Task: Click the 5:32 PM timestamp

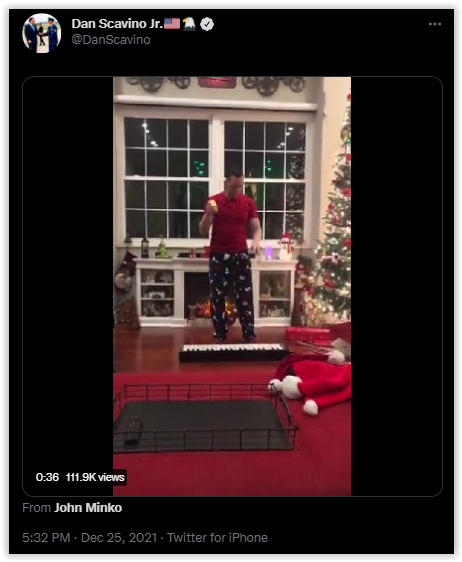Action: pyautogui.click(x=46, y=538)
